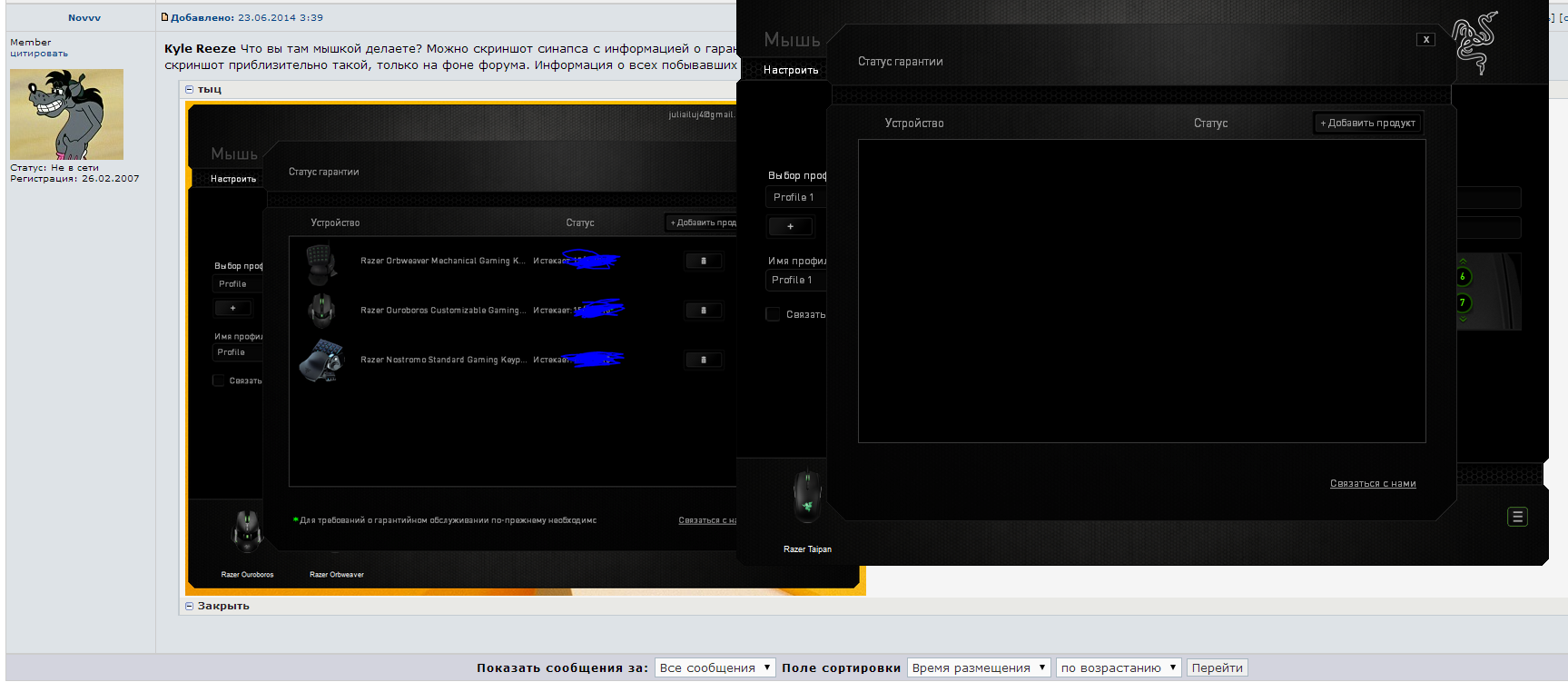Click the Статус column header
The image size is (1568, 682).
point(1210,124)
